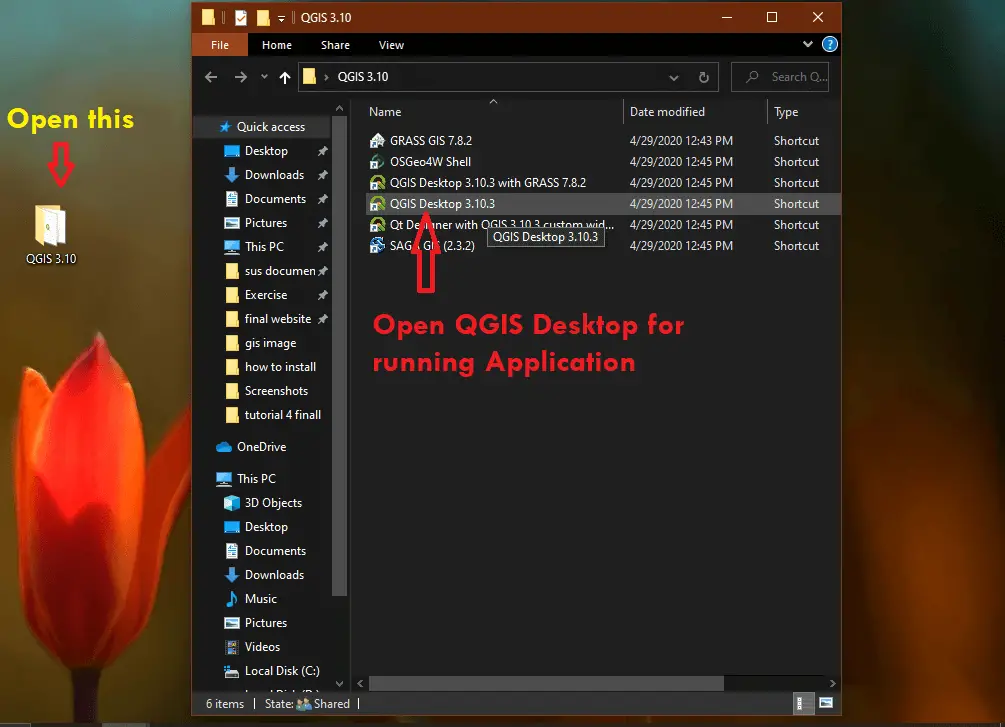Click the OSGeo4W Shell shortcut icon
The image size is (1005, 727).
pos(378,162)
